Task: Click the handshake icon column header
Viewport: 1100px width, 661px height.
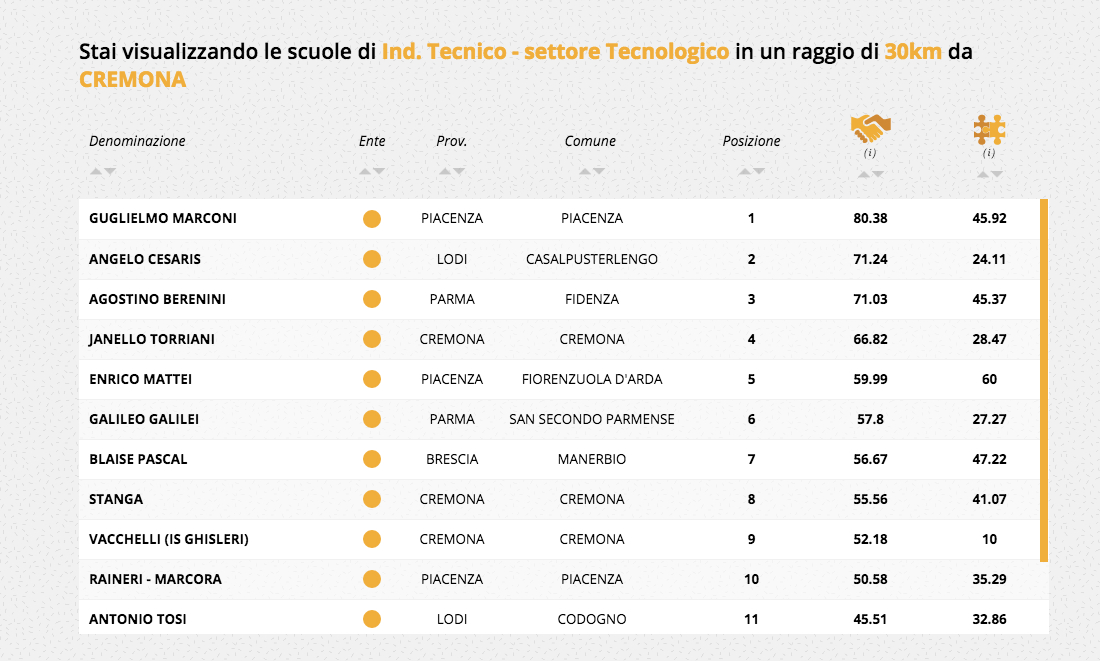Action: click(870, 128)
